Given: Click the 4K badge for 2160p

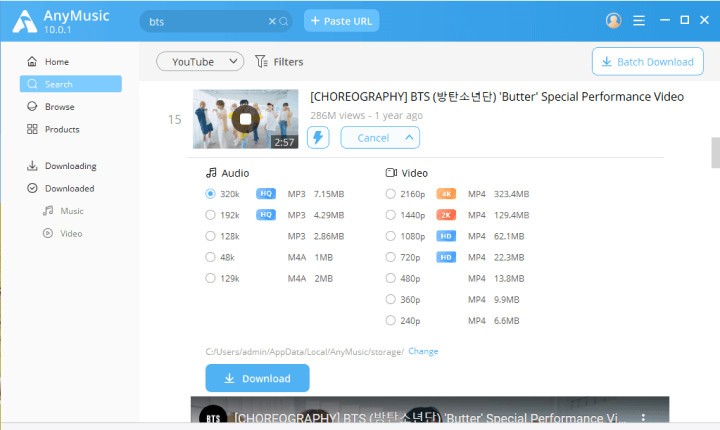Looking at the screenshot, I should (446, 194).
